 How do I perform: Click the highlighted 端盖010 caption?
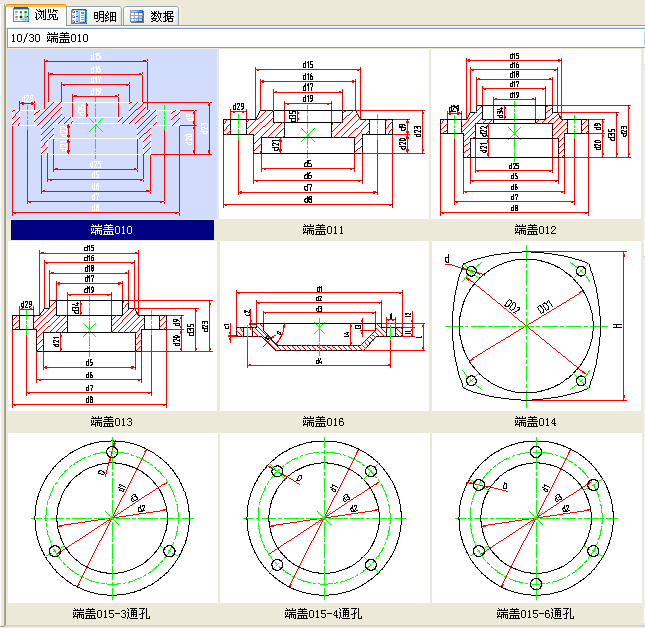tap(110, 230)
